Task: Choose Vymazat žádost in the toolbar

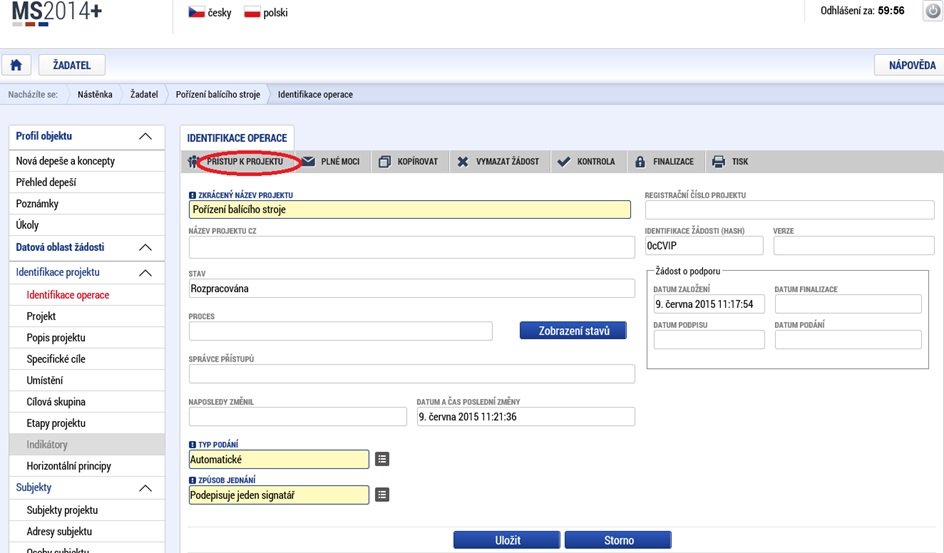Action: click(x=508, y=161)
